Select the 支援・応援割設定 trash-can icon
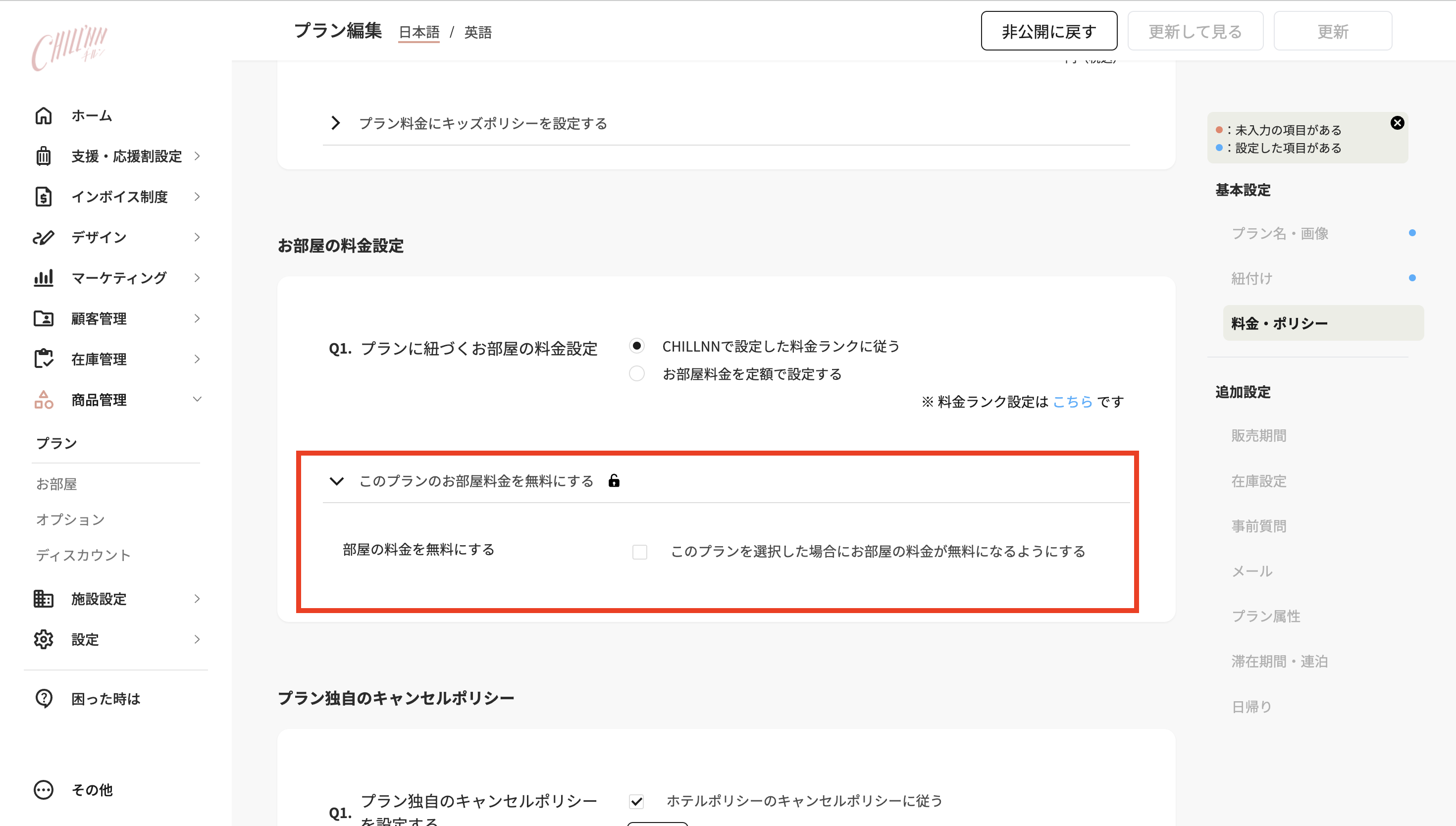Viewport: 1456px width, 826px height. click(x=43, y=156)
